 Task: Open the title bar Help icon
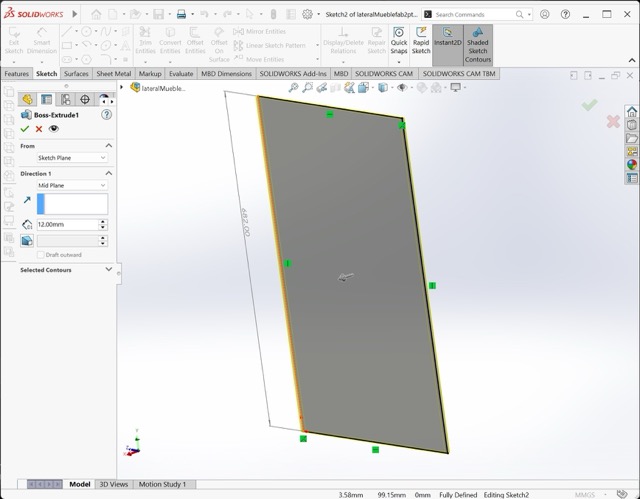tap(565, 14)
